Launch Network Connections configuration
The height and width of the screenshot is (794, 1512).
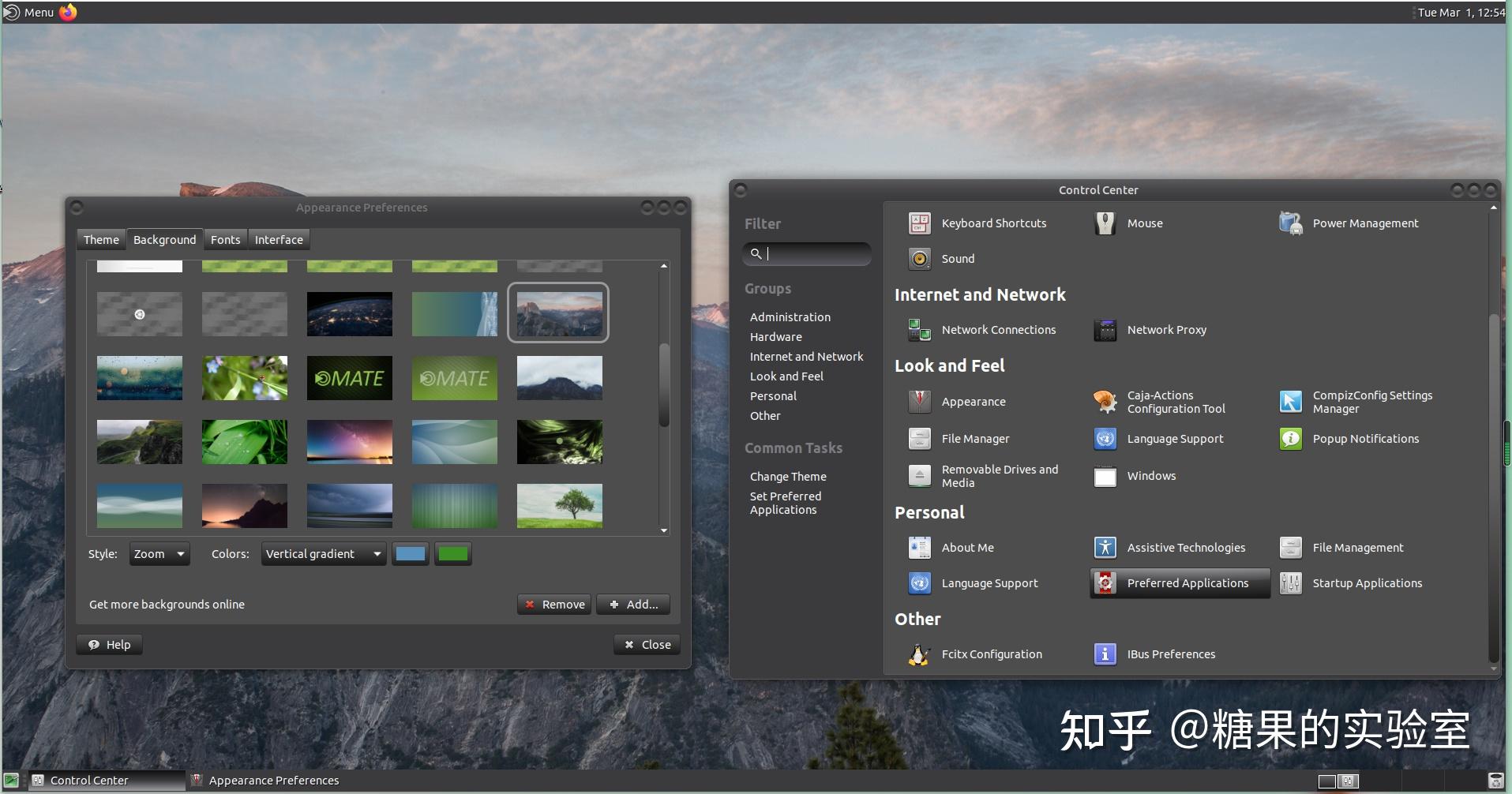click(x=998, y=329)
